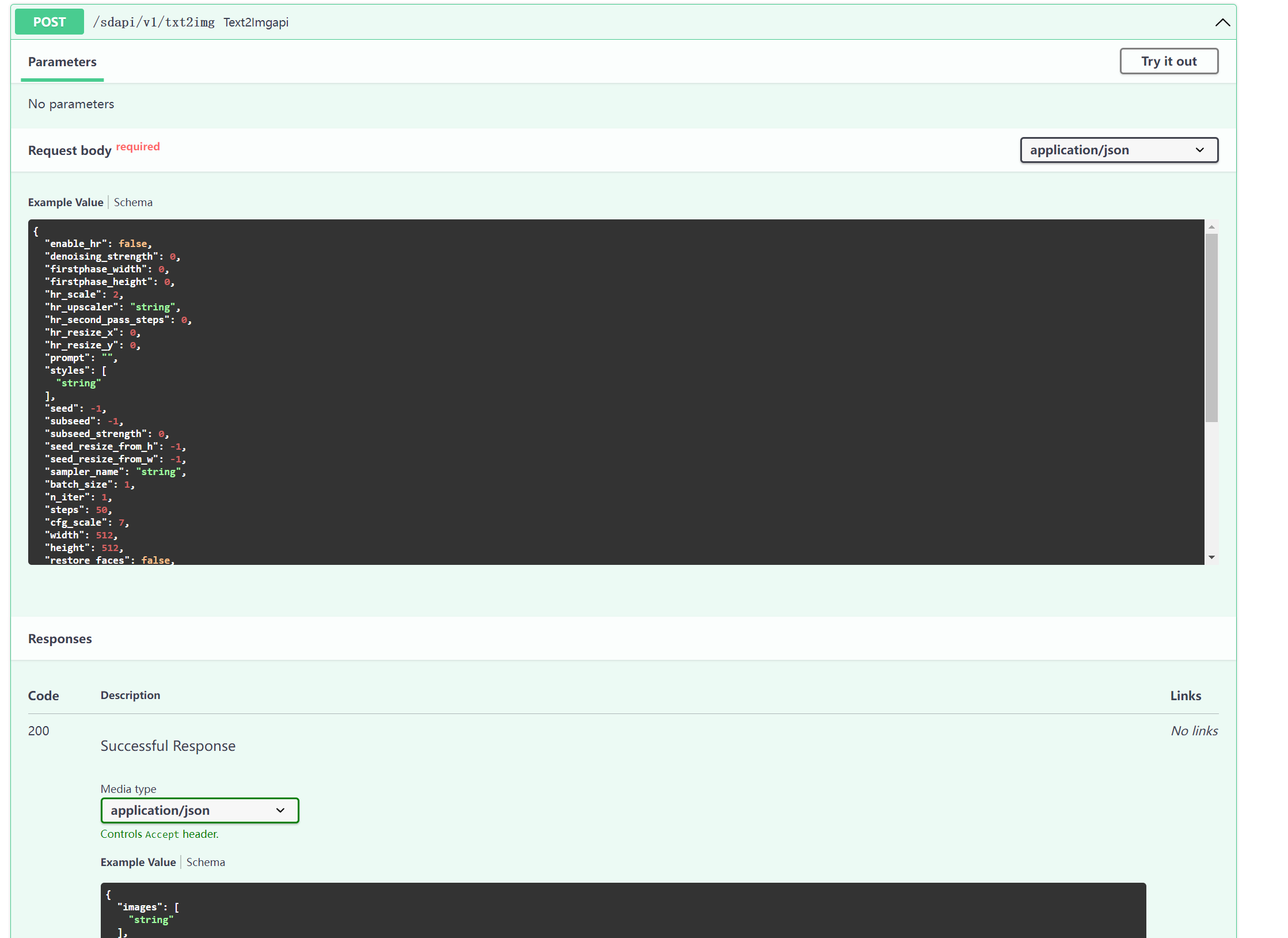This screenshot has width=1288, height=938.
Task: Collapse the txt2img endpoint chevron
Action: click(x=1222, y=22)
